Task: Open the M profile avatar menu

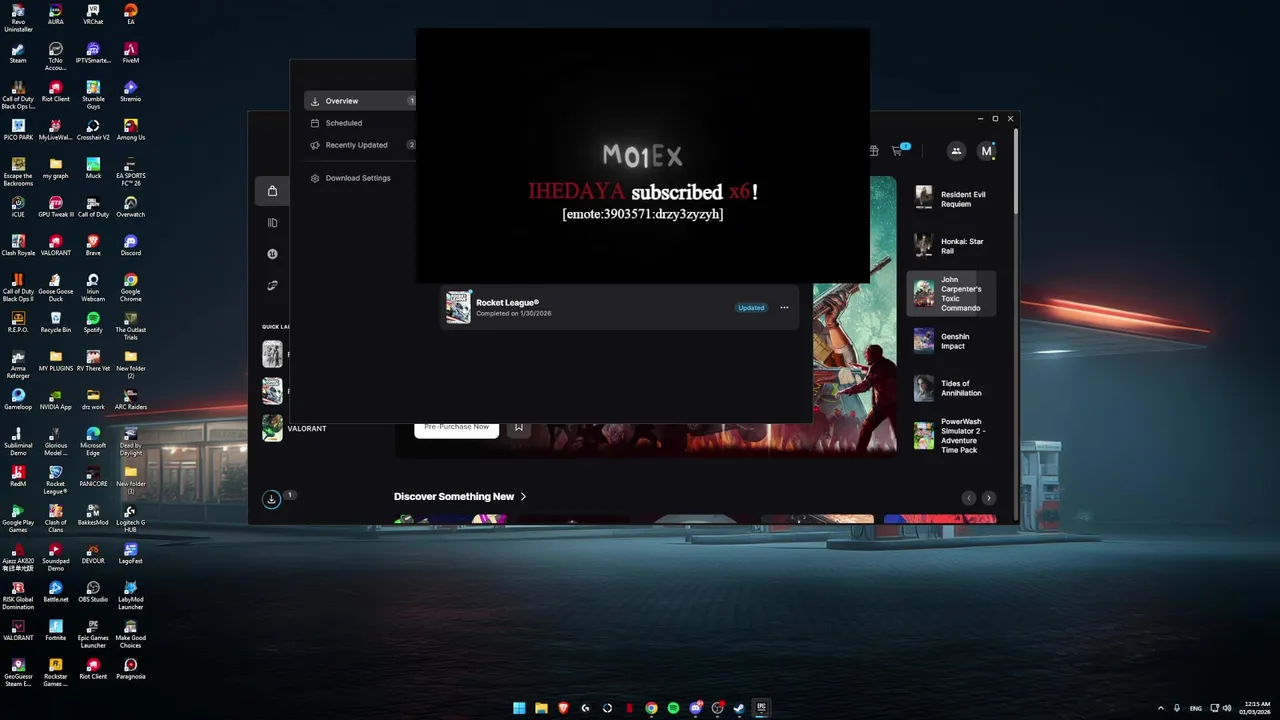Action: click(x=986, y=151)
